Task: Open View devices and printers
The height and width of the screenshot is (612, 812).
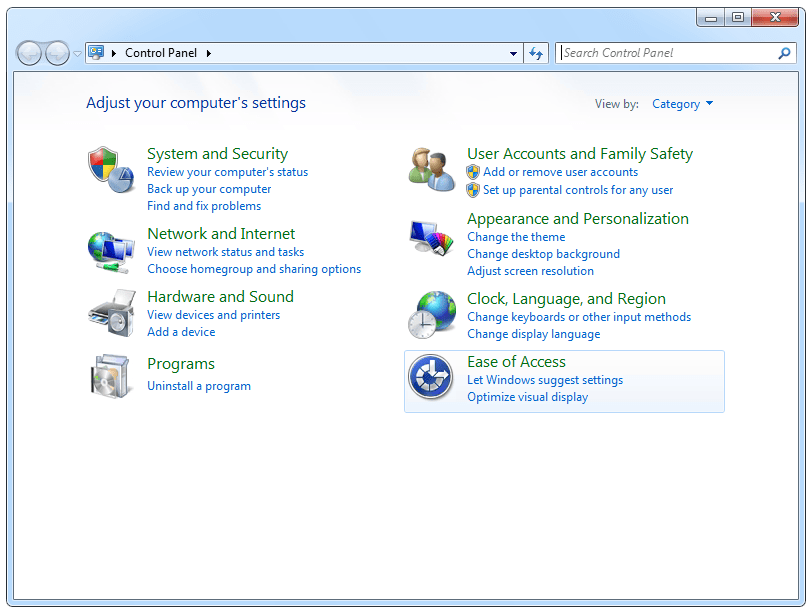Action: [213, 315]
